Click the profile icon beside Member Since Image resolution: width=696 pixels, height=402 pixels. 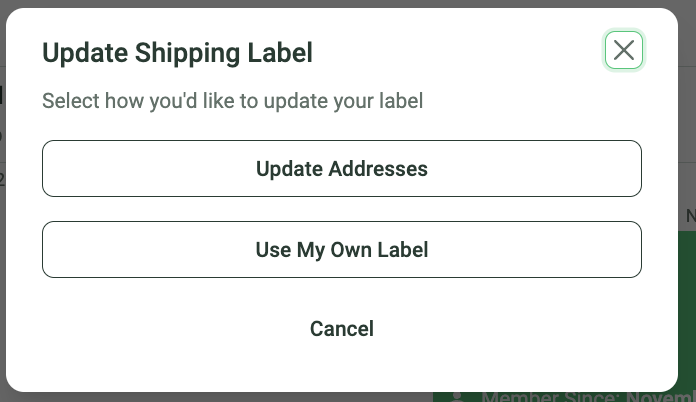click(x=456, y=397)
